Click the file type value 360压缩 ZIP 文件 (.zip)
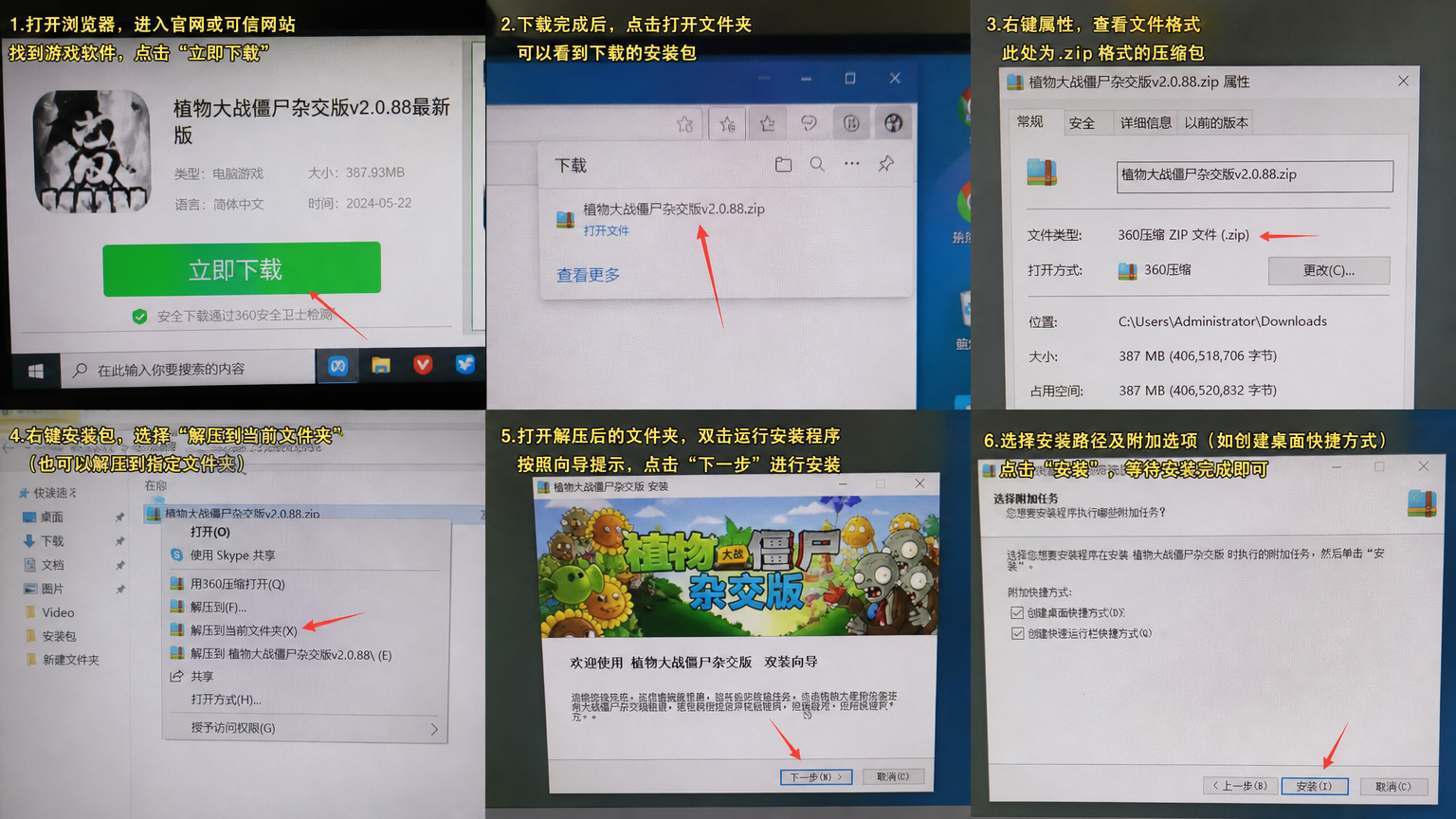 point(1183,235)
